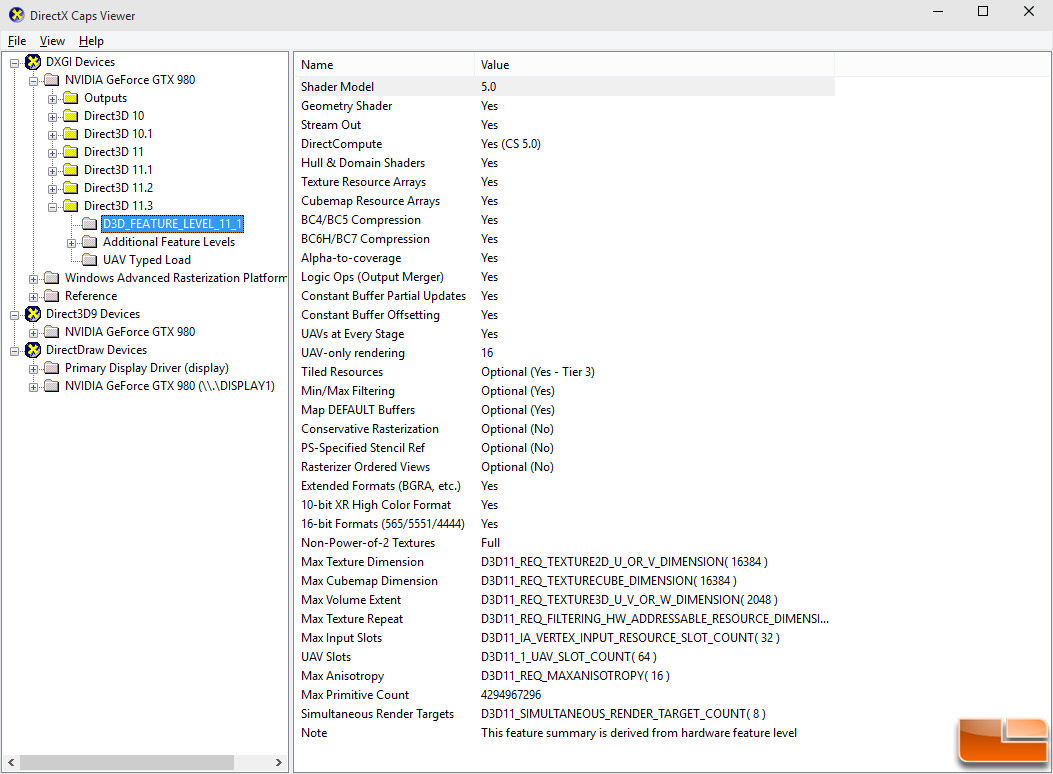The height and width of the screenshot is (774, 1053).
Task: Open the Help menu
Action: (x=91, y=41)
